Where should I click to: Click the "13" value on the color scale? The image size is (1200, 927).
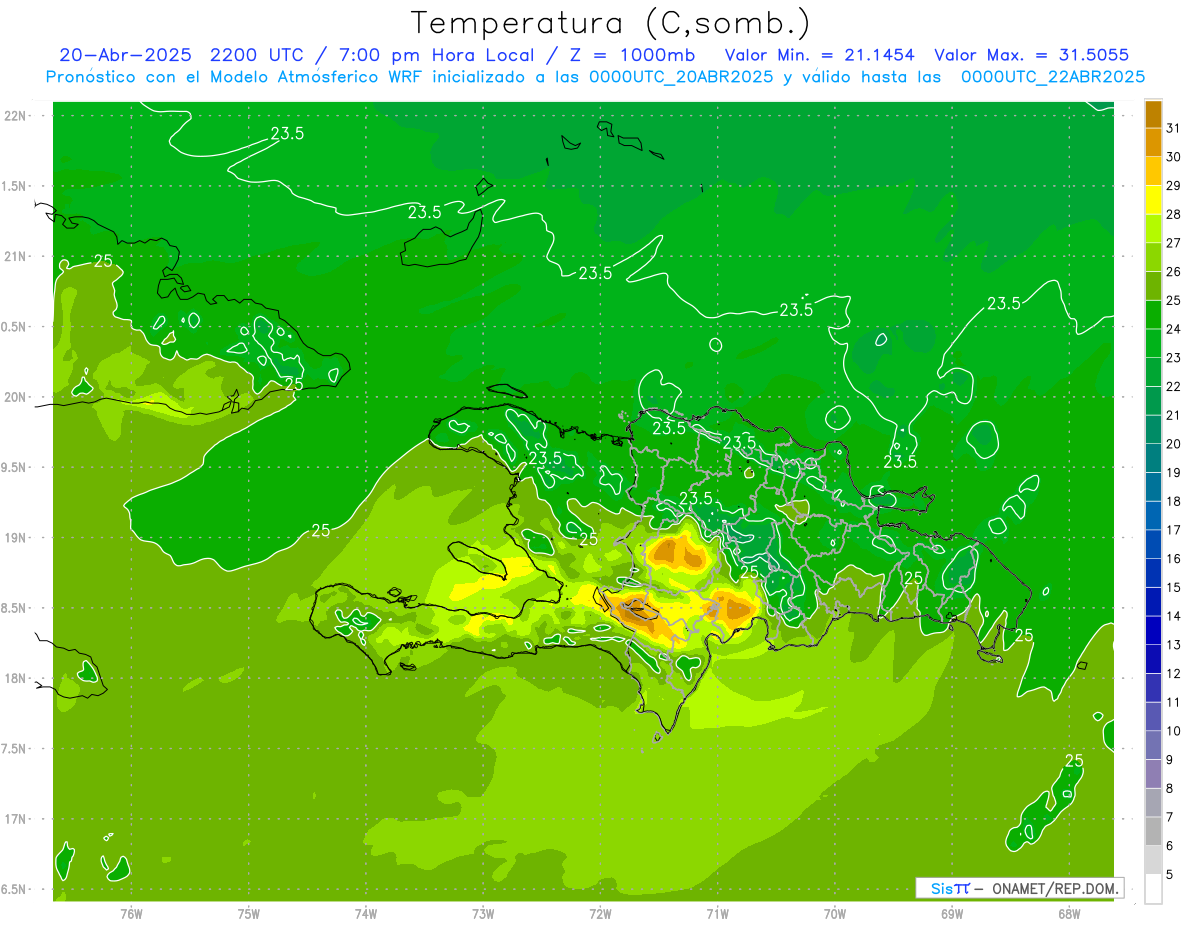(x=1174, y=645)
